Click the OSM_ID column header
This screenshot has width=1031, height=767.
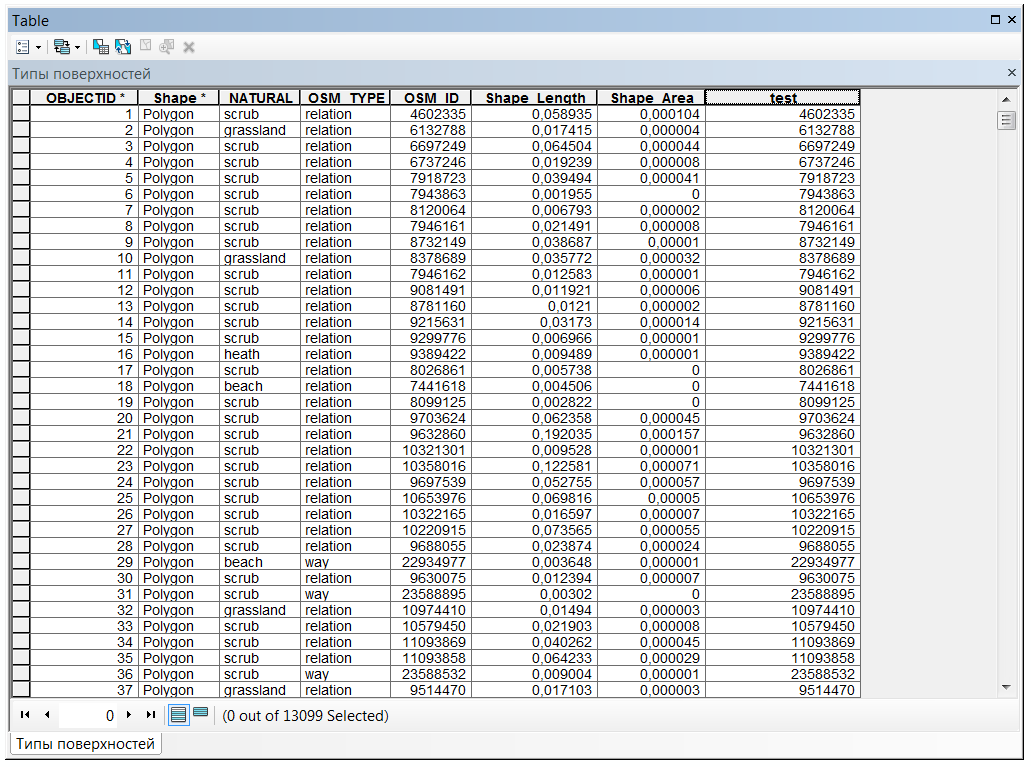coord(431,98)
